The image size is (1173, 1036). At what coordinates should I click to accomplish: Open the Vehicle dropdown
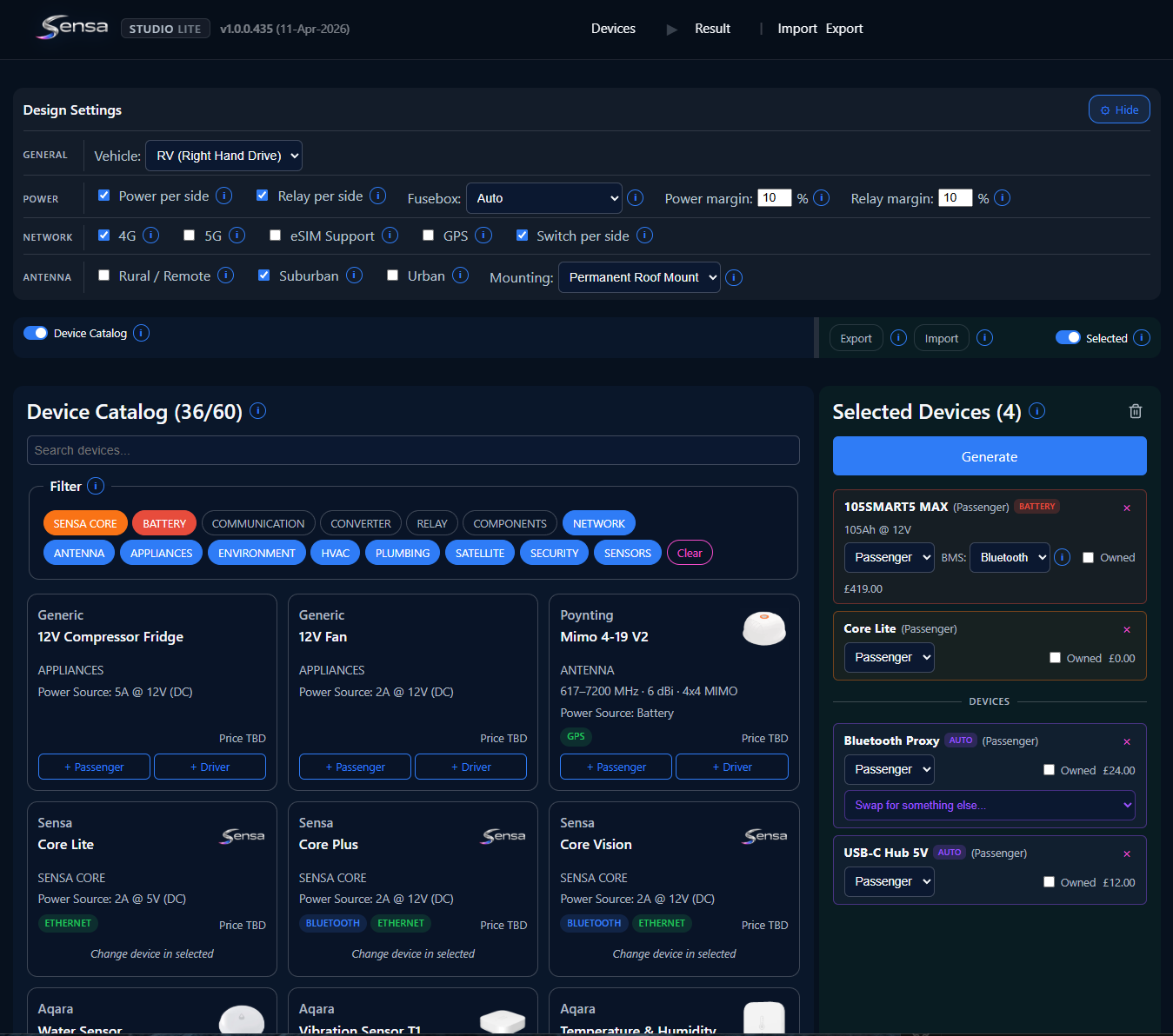click(223, 156)
